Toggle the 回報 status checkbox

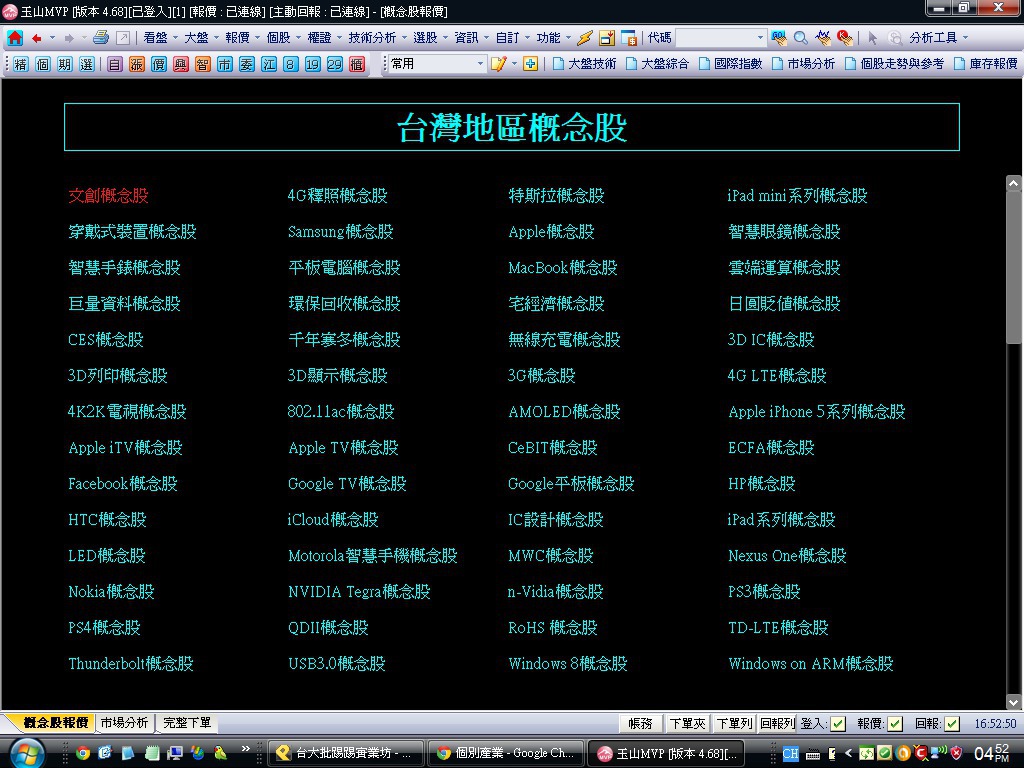coord(952,724)
